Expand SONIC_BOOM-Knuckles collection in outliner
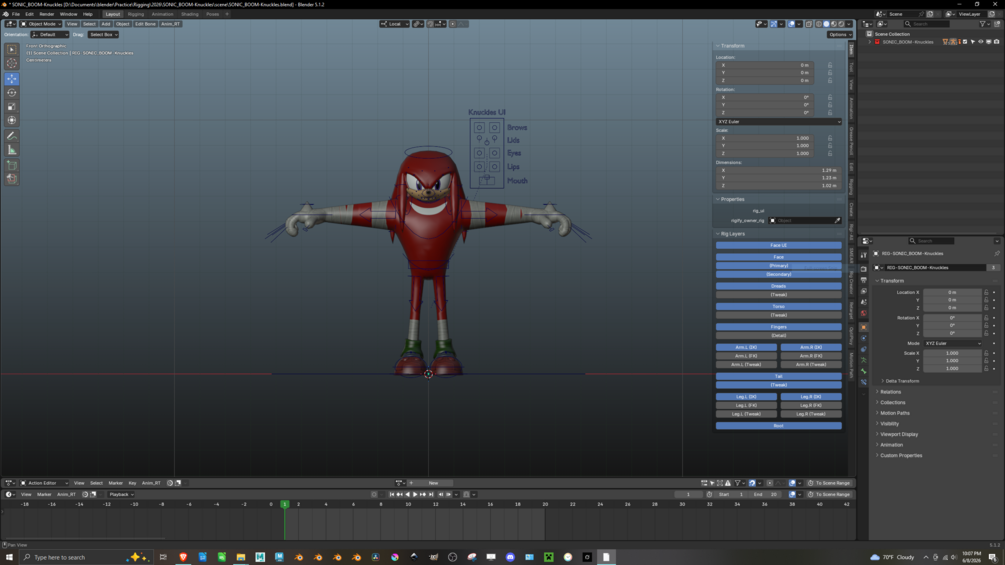 (870, 42)
